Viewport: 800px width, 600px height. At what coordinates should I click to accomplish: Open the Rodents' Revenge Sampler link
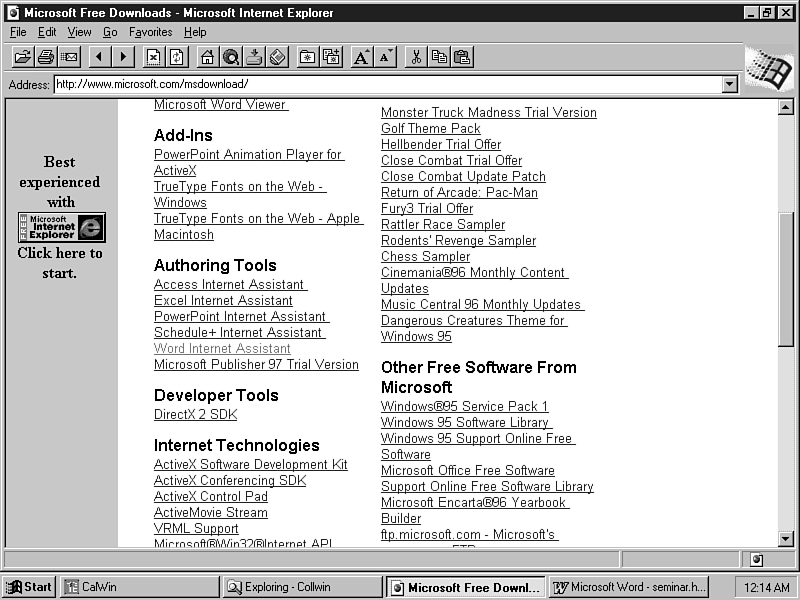[x=459, y=240]
